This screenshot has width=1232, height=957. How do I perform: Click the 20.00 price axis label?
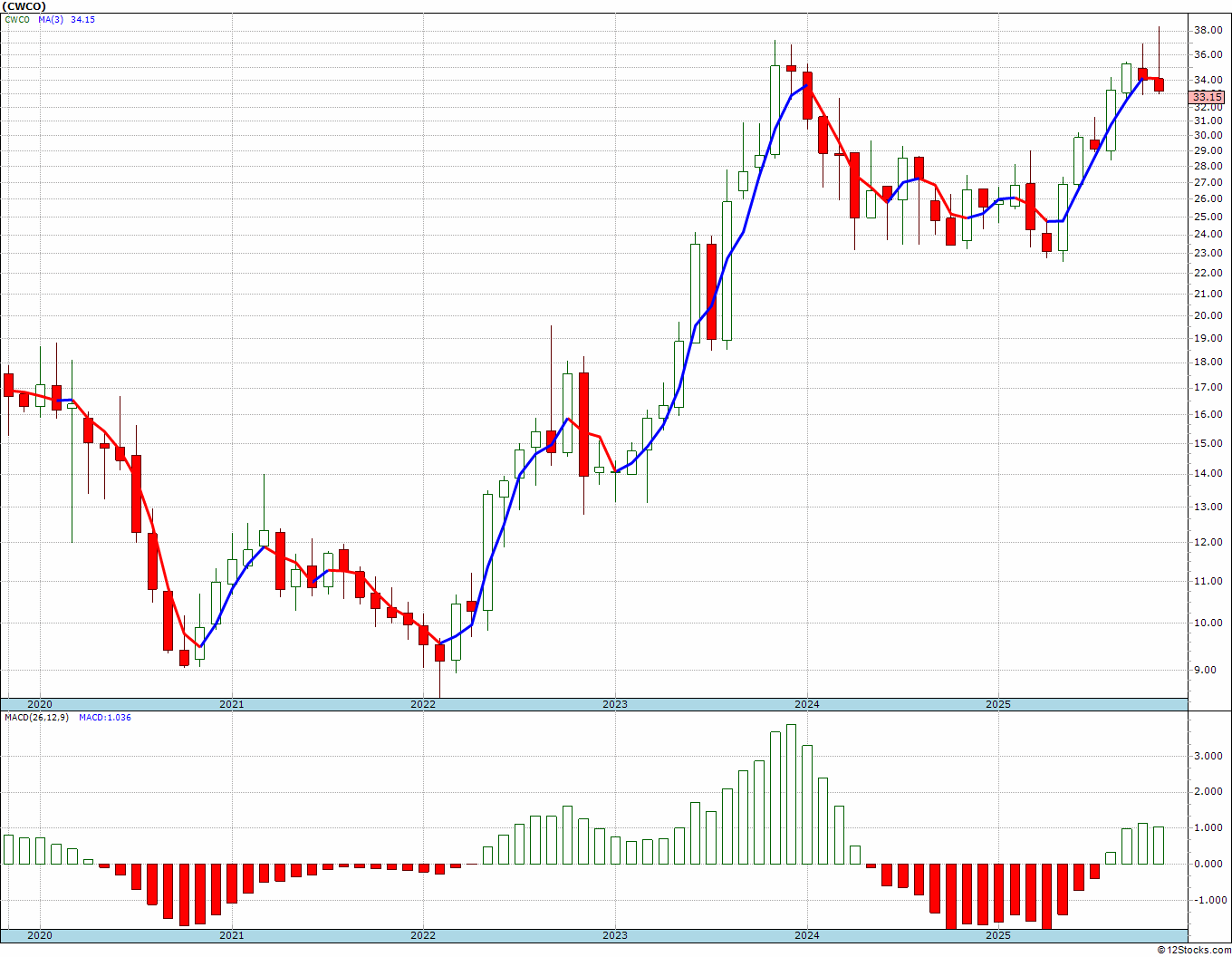(1208, 316)
